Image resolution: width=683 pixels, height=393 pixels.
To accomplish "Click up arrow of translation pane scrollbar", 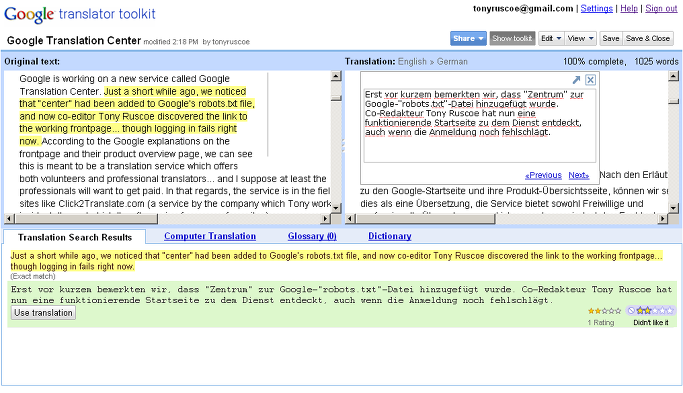I will point(673,76).
